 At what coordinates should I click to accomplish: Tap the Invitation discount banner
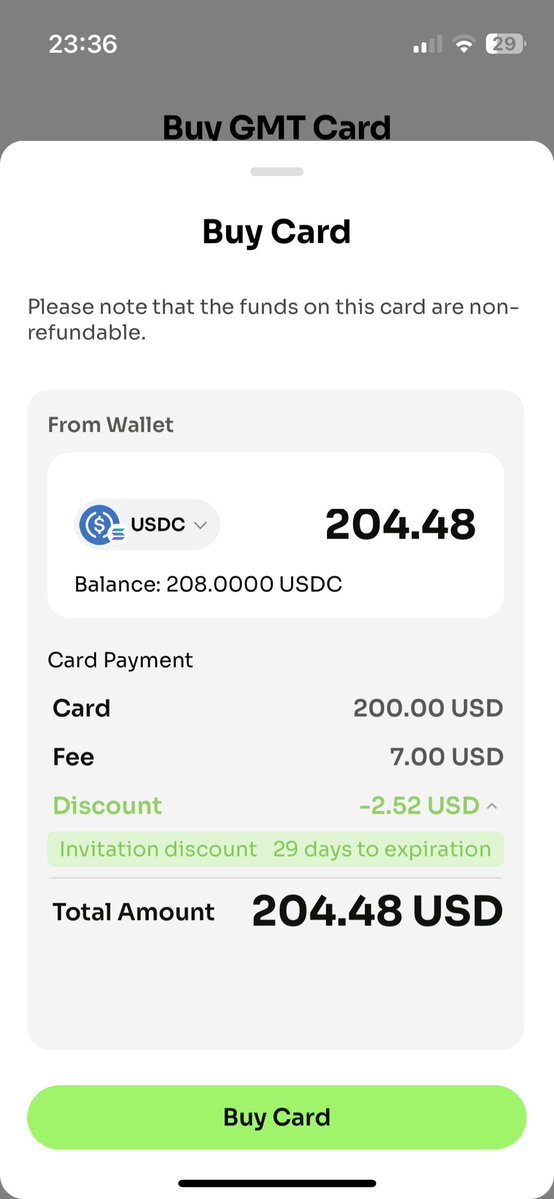pos(275,849)
